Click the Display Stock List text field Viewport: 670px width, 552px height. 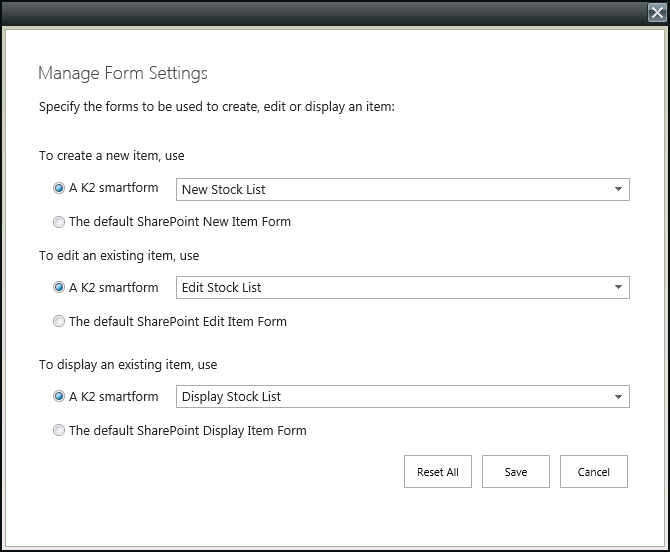click(390, 397)
